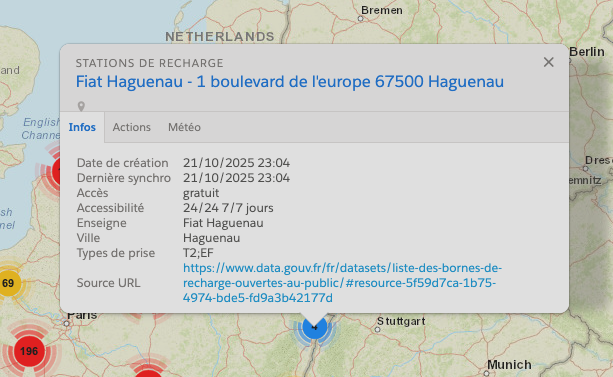Click the Munich city label on map

(509, 365)
